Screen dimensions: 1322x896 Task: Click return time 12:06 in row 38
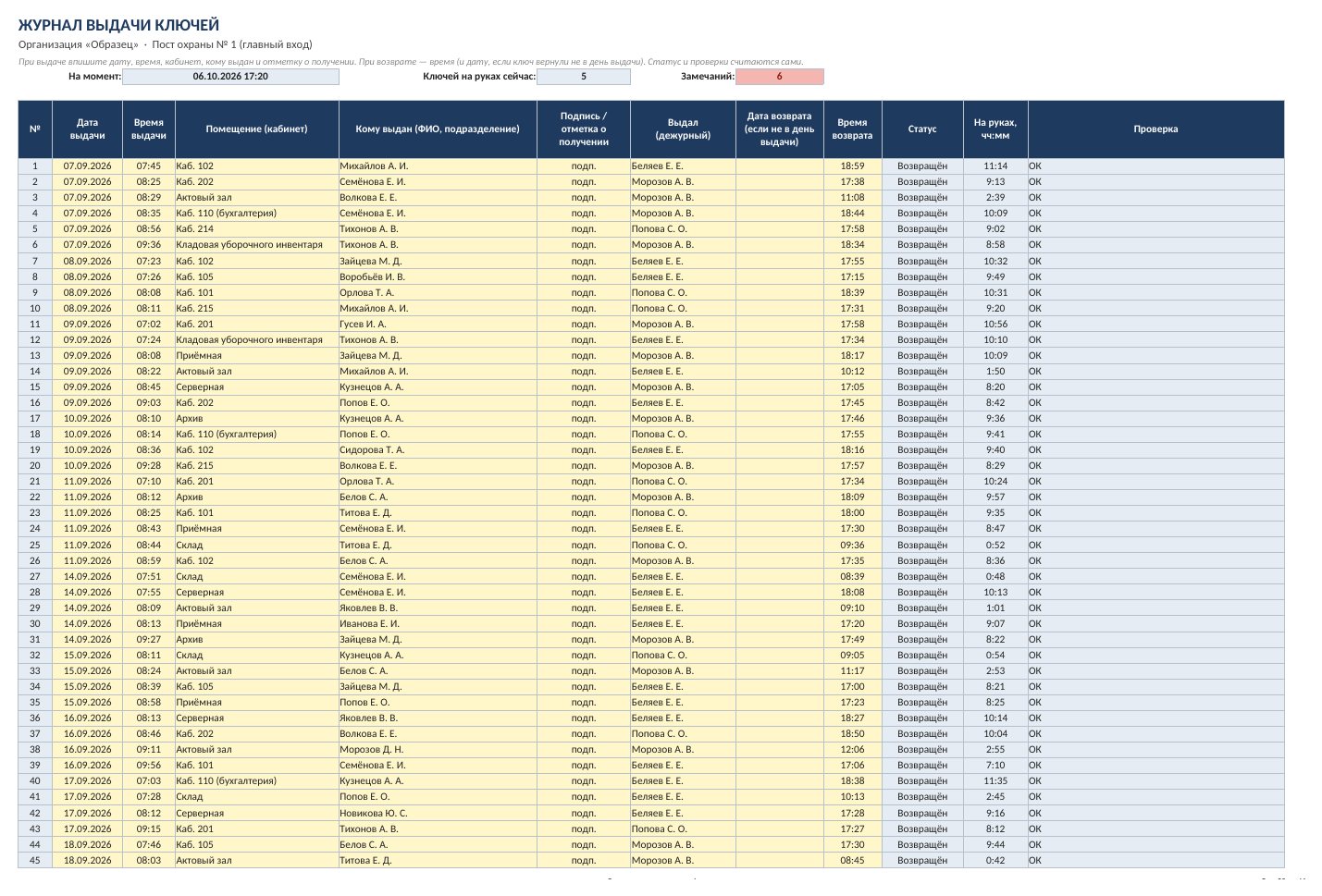pyautogui.click(x=852, y=750)
